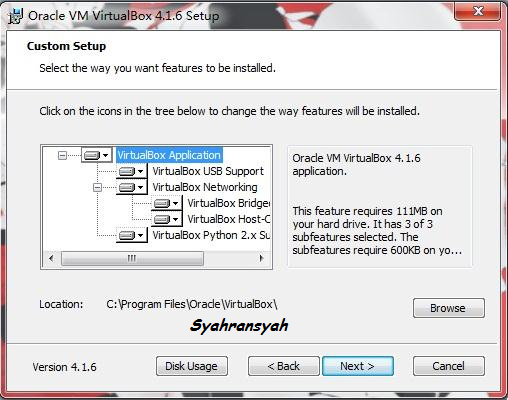The height and width of the screenshot is (400, 508).
Task: Go back to the previous setup page
Action: click(284, 366)
